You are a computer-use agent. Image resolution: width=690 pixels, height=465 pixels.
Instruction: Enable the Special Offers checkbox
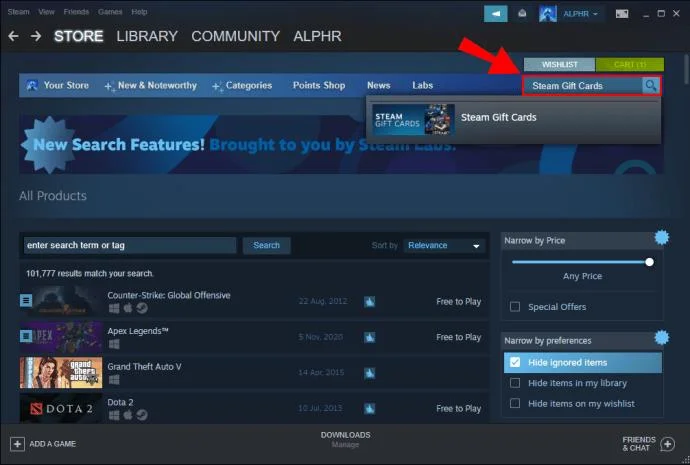515,307
